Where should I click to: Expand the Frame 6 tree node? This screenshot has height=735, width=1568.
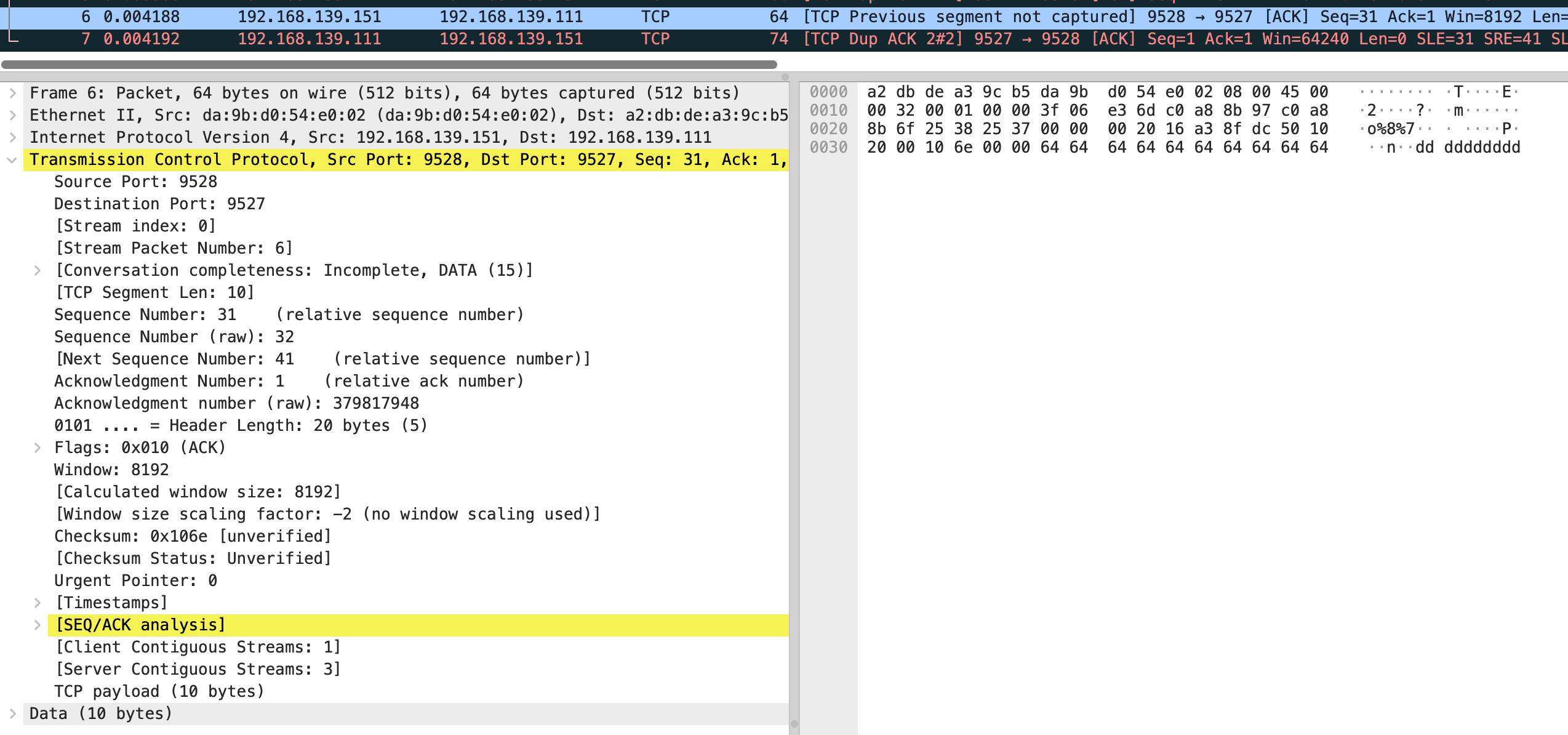(12, 93)
